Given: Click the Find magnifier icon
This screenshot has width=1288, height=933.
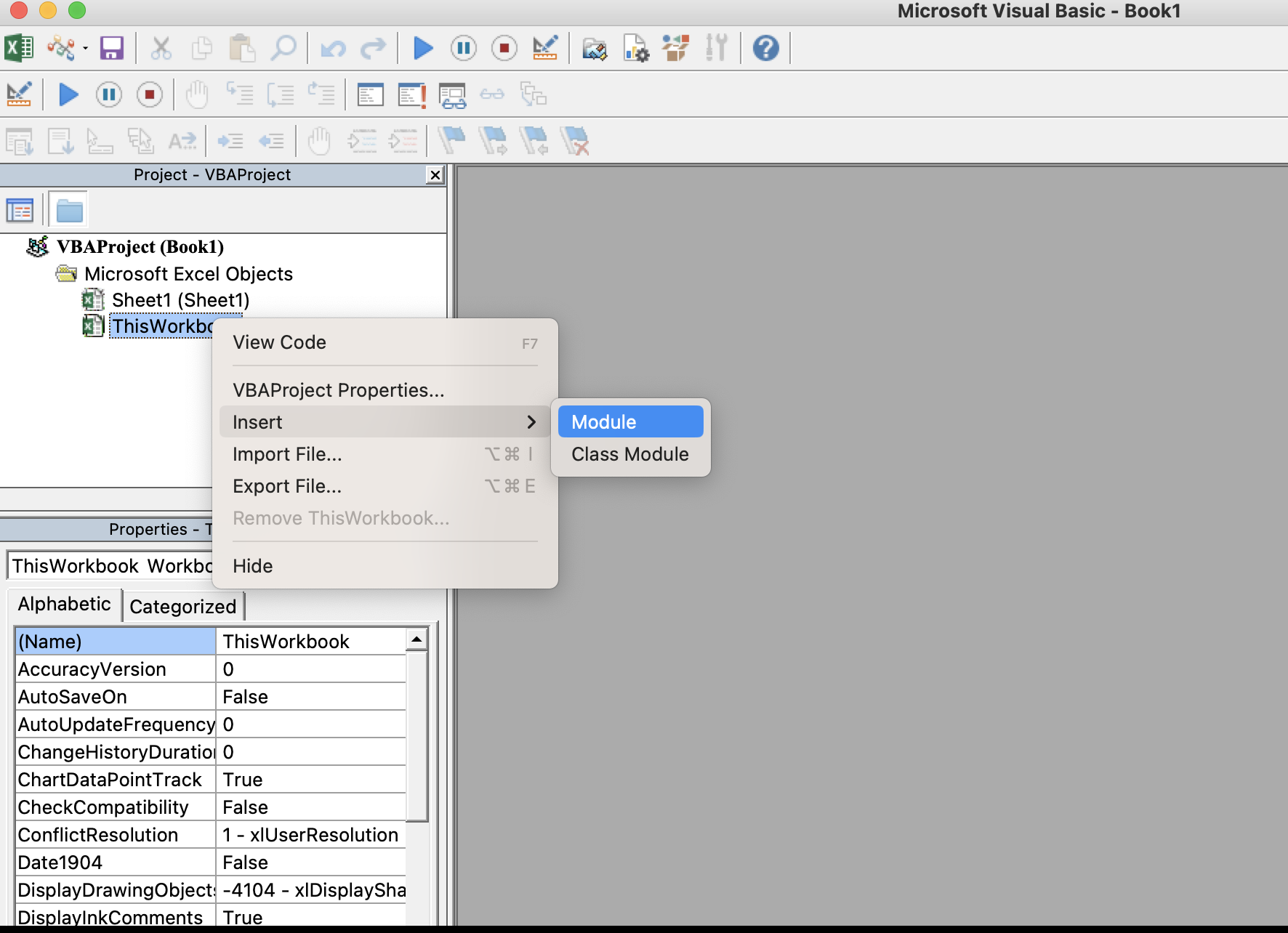Looking at the screenshot, I should click(x=283, y=49).
